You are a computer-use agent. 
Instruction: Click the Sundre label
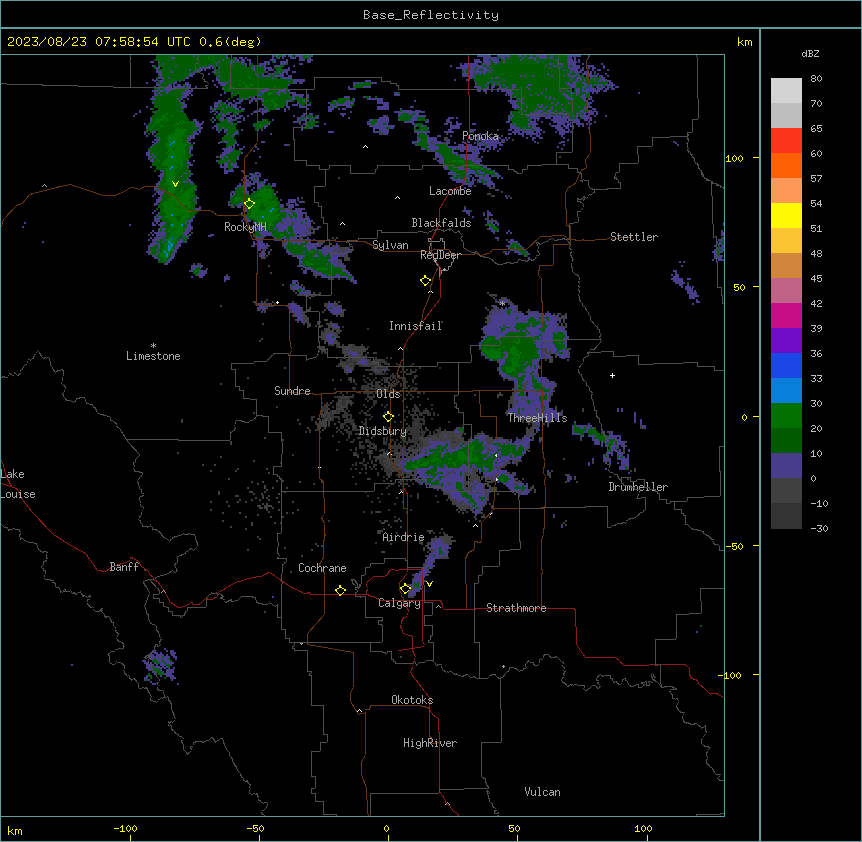tap(292, 391)
